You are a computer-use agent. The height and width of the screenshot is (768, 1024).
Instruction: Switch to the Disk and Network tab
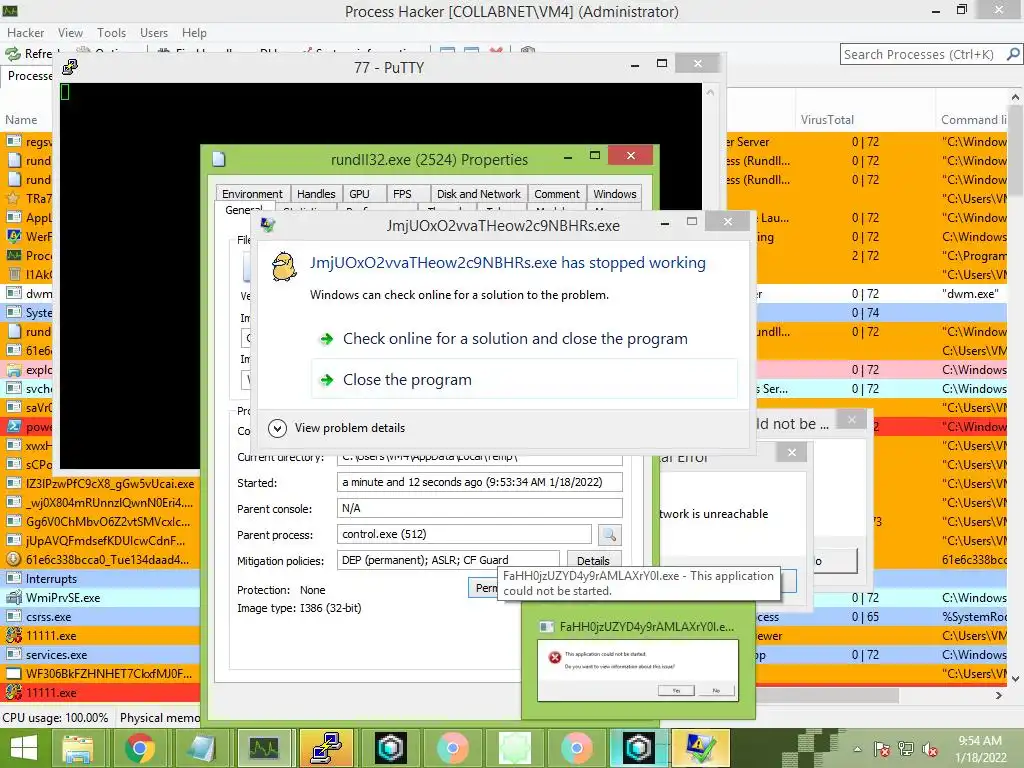tap(479, 194)
